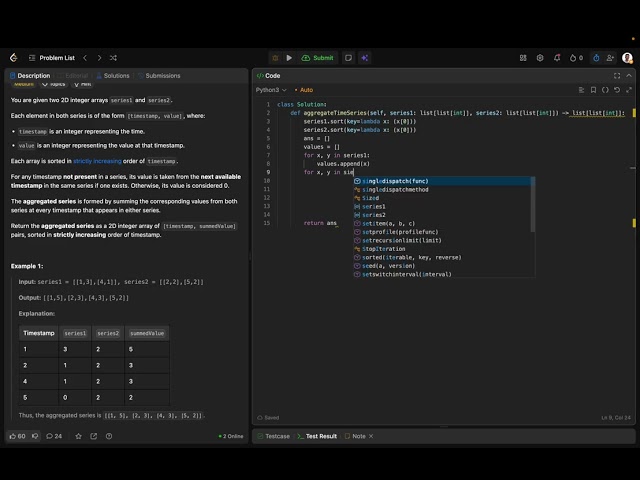640x480 pixels.
Task: Click the invite user icon
Action: tap(610, 58)
